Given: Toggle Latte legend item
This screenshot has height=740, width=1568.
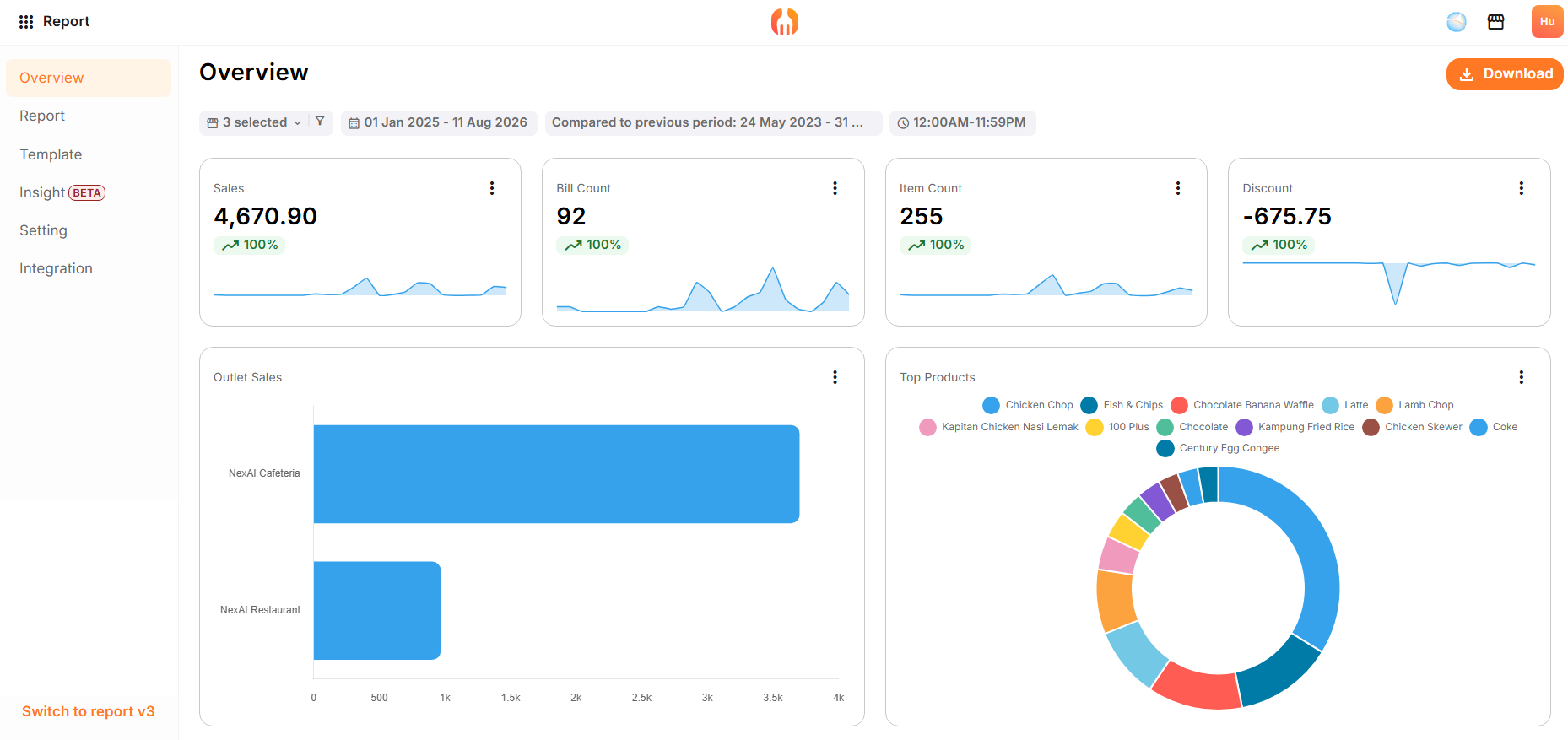Looking at the screenshot, I should pos(1345,405).
